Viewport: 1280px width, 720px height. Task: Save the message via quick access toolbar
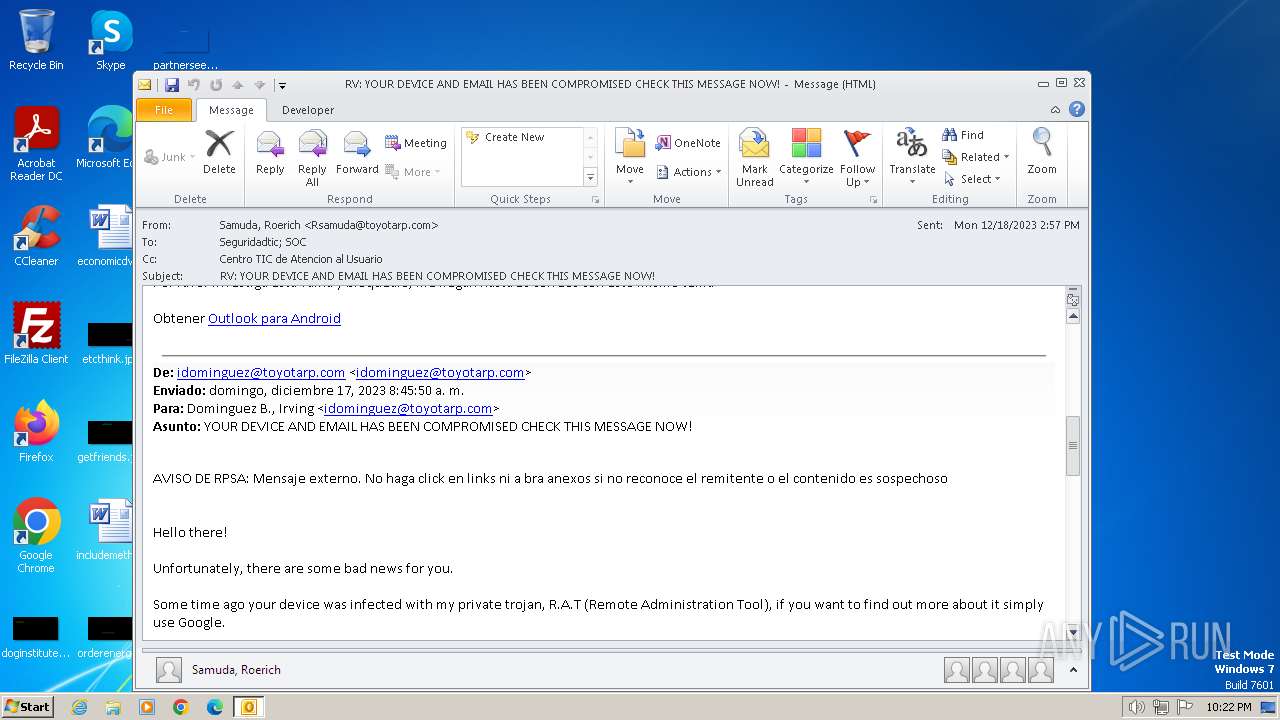coord(172,85)
